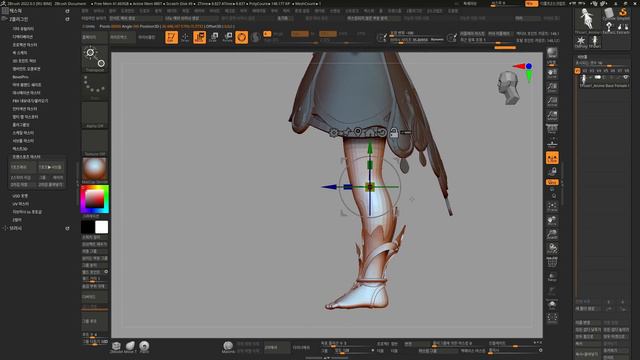Viewport: 640px width, 360px height.
Task: Click the Frame icon in right shelf
Action: [x=552, y=207]
